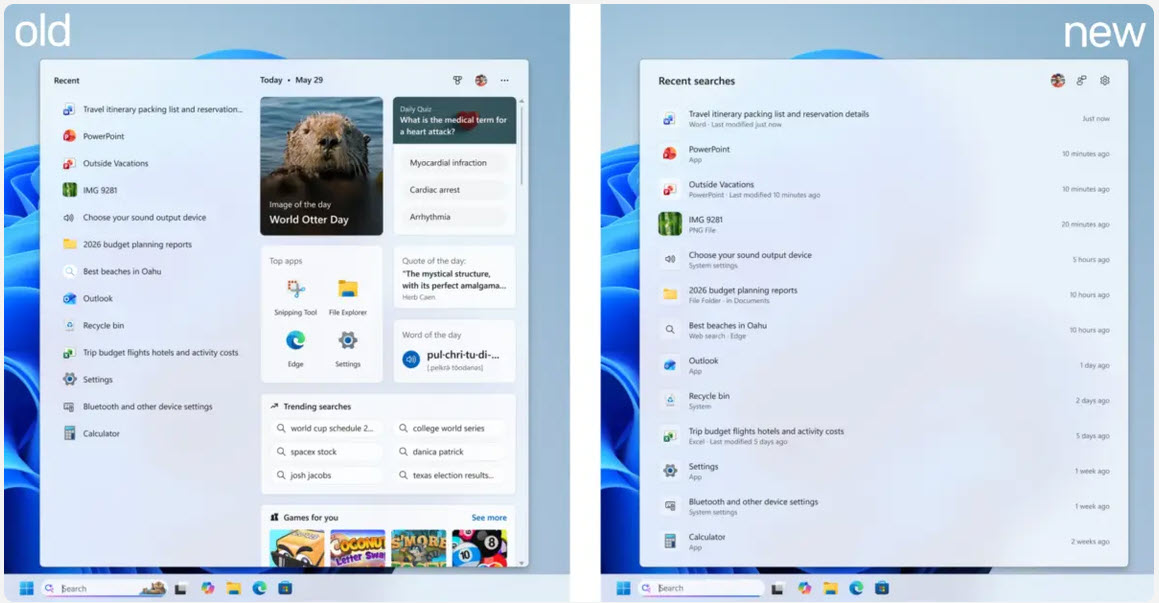
Task: Open the Rewards trophy icon in old panel
Action: click(x=458, y=81)
